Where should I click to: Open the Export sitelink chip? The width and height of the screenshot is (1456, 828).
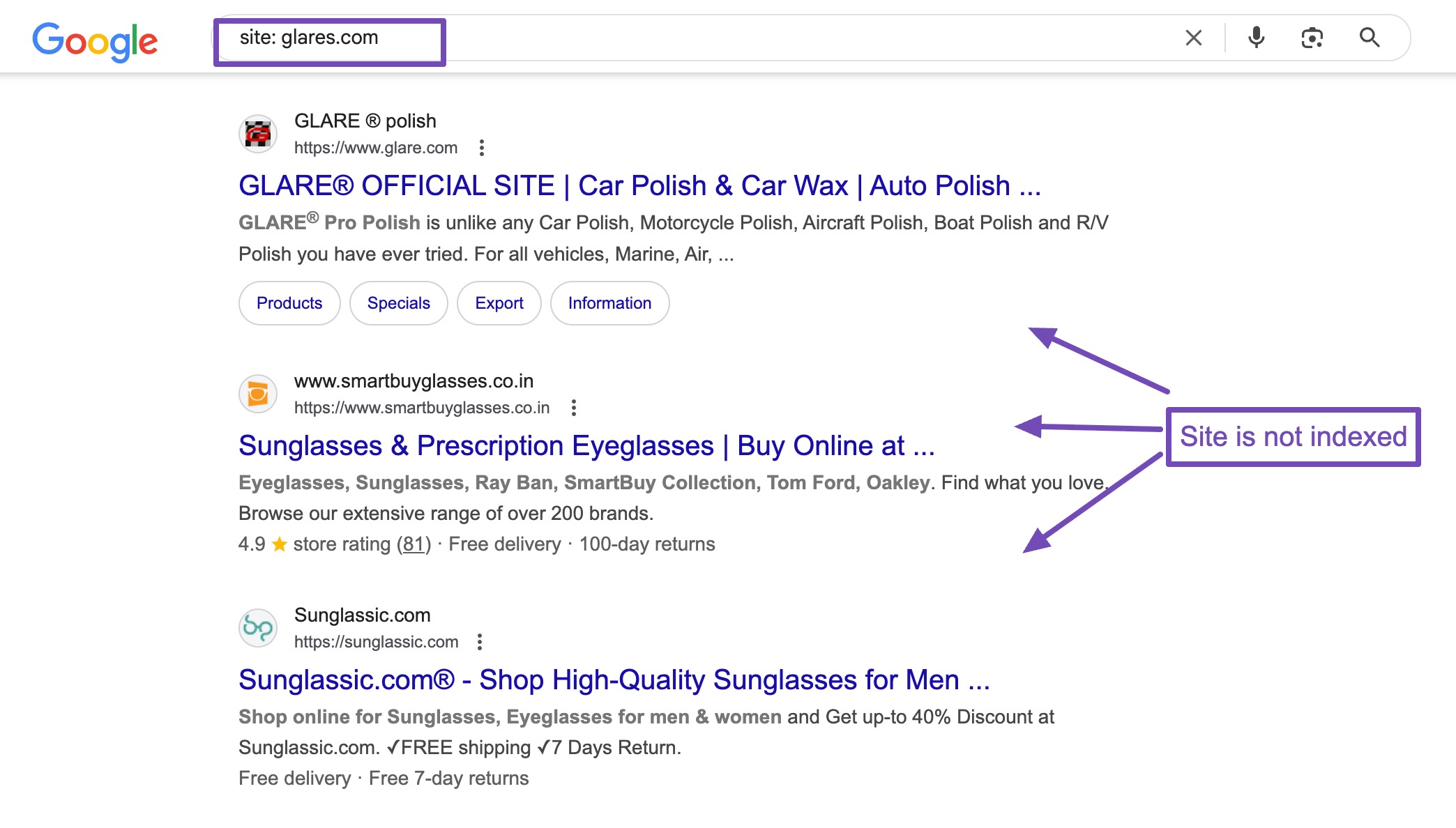tap(499, 303)
